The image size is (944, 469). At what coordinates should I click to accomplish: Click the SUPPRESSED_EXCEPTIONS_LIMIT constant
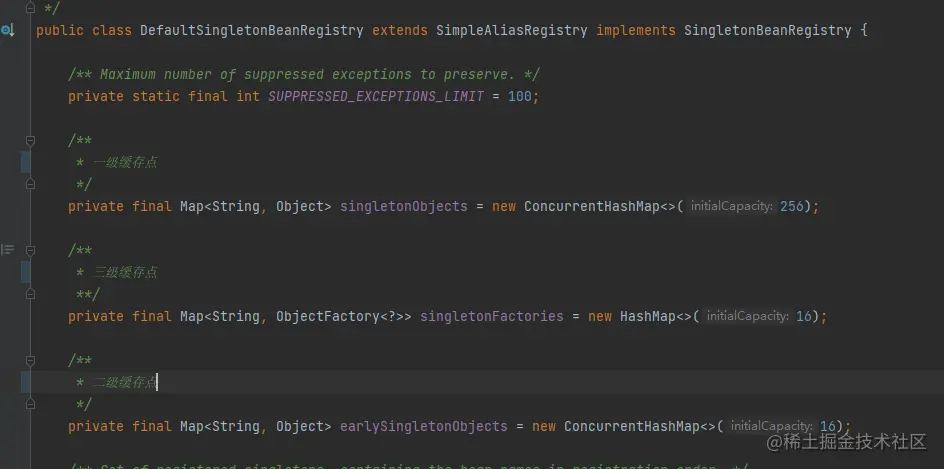[376, 96]
